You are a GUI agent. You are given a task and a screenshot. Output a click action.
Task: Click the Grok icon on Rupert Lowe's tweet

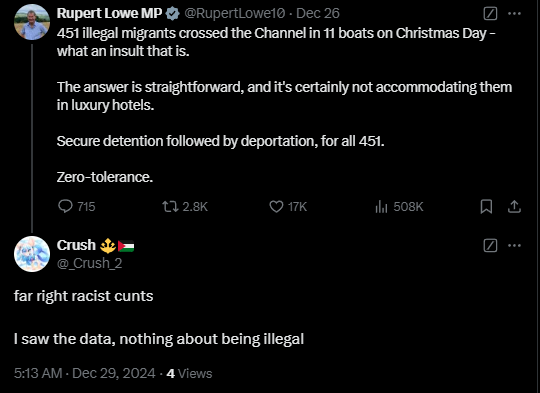pyautogui.click(x=490, y=13)
